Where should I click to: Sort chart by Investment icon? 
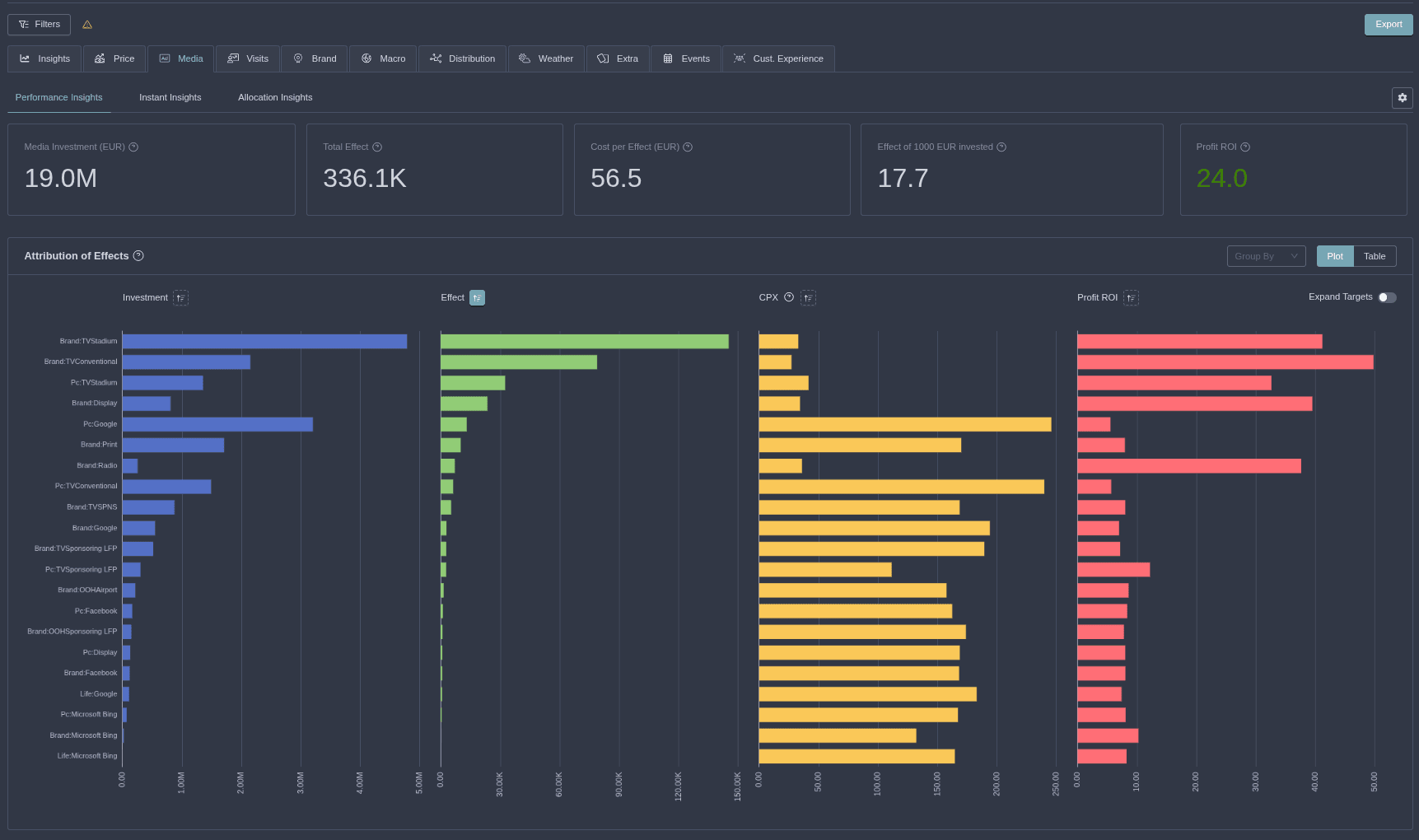click(180, 298)
